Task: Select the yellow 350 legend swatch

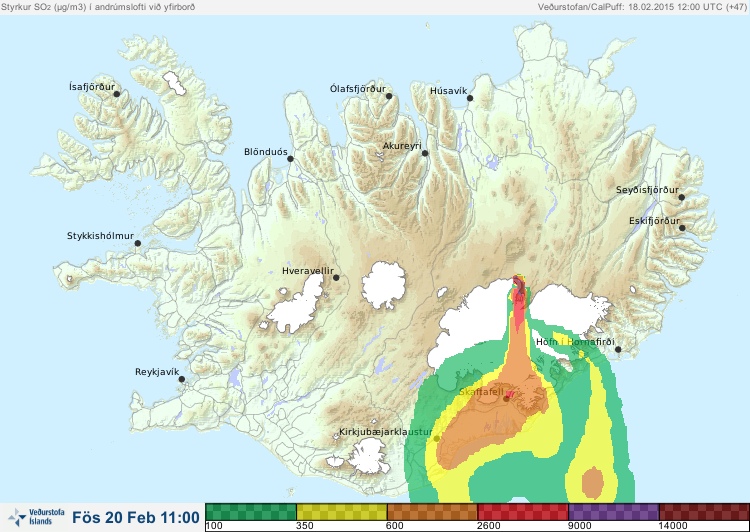Action: click(342, 512)
